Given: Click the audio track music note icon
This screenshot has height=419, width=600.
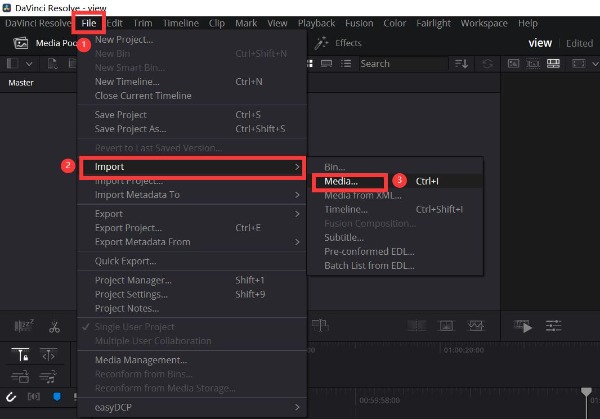Looking at the screenshot, I should [48, 377].
